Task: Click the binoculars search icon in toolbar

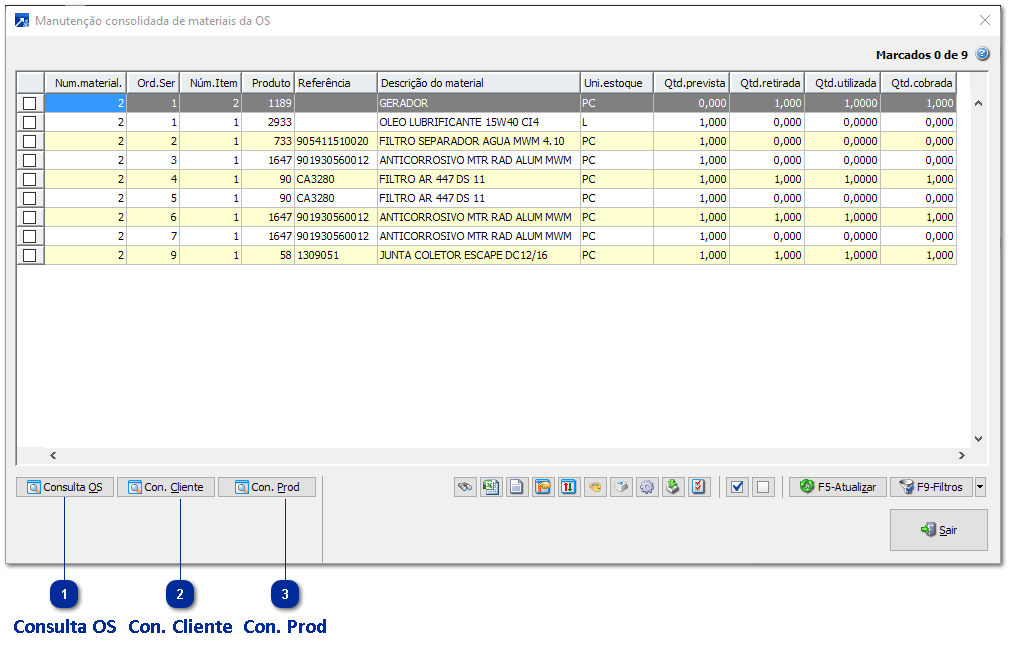Action: point(464,487)
